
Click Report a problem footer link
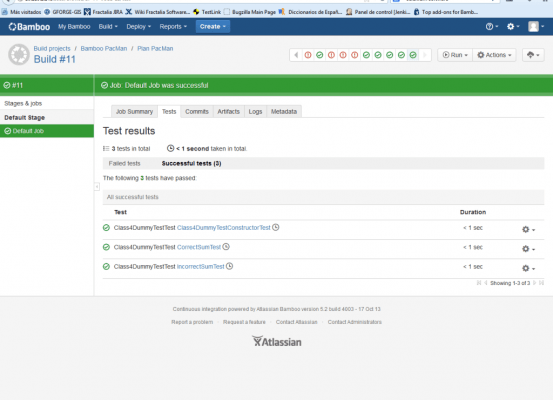pyautogui.click(x=192, y=322)
